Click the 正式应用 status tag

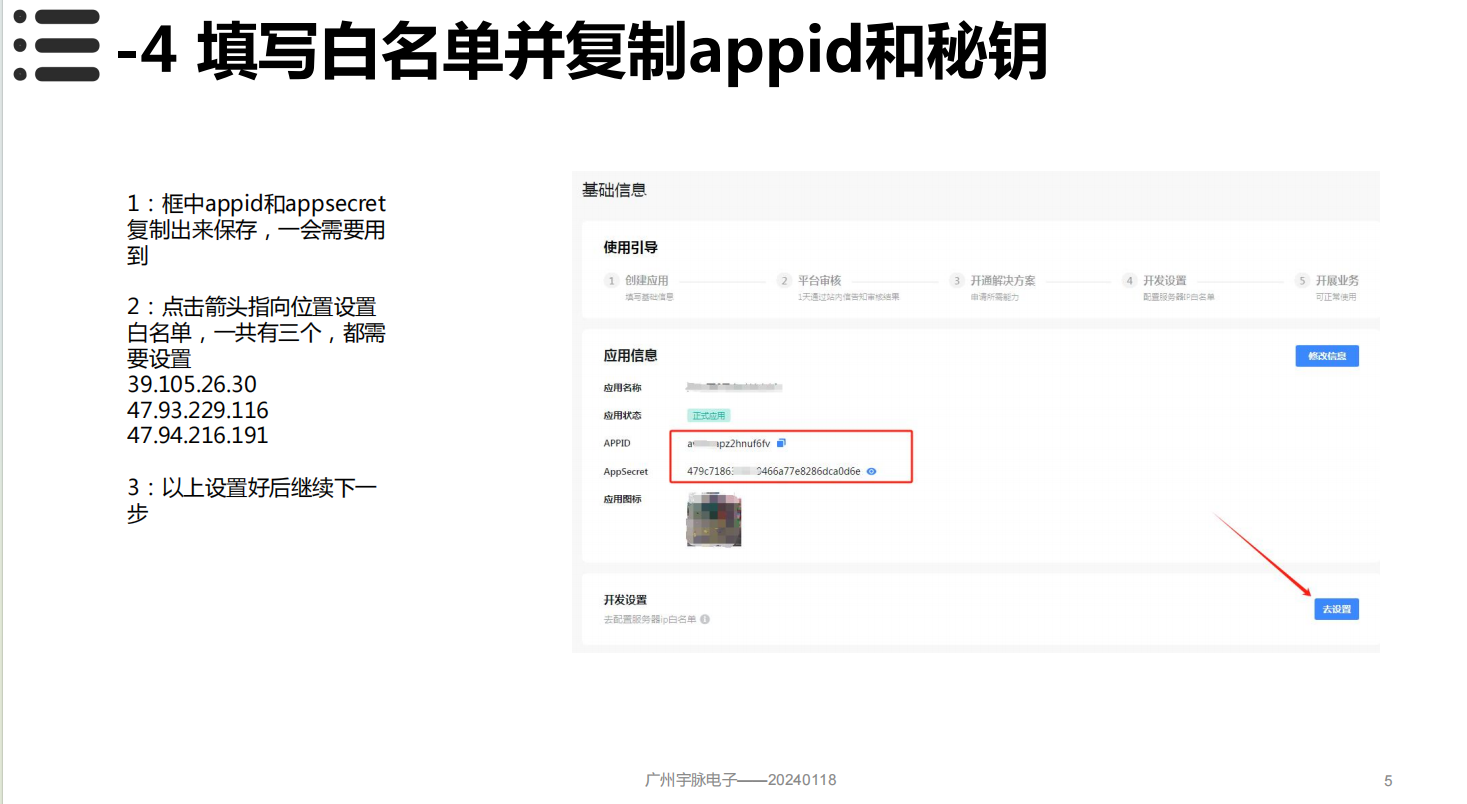pos(709,415)
